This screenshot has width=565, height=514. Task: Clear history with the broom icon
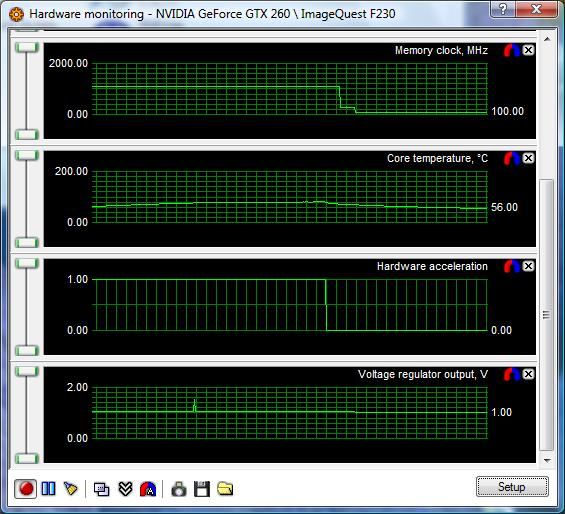(x=71, y=489)
